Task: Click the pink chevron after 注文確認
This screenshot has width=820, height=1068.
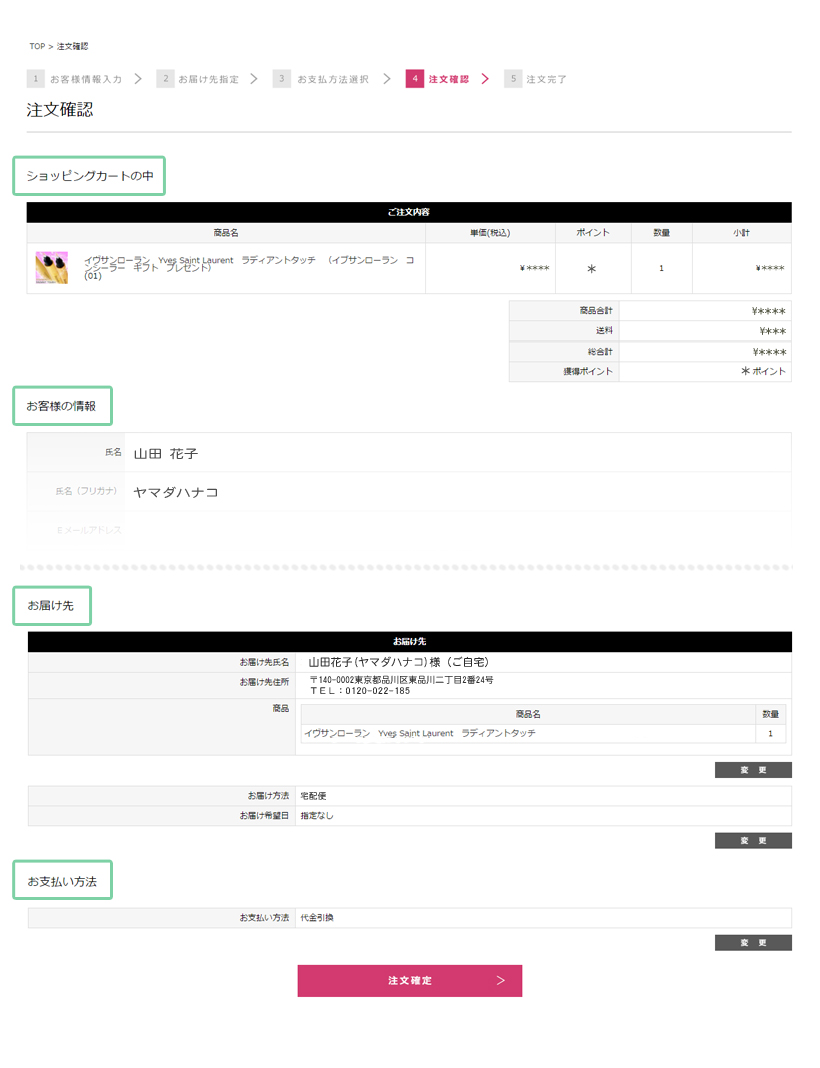Action: point(485,79)
